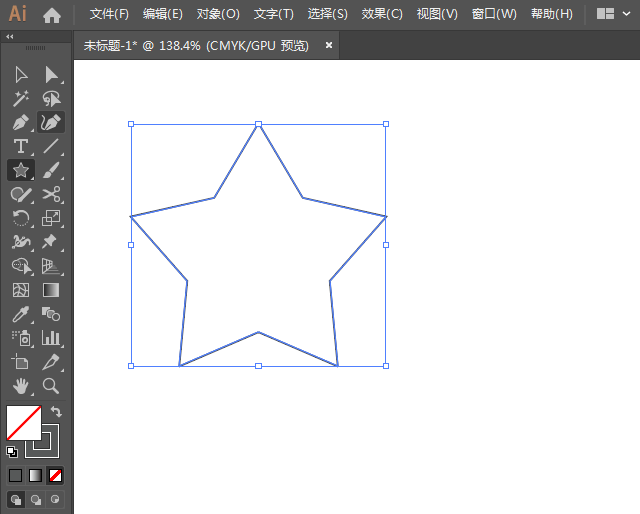Image resolution: width=640 pixels, height=514 pixels.
Task: Select the Rotate tool
Action: point(21,218)
